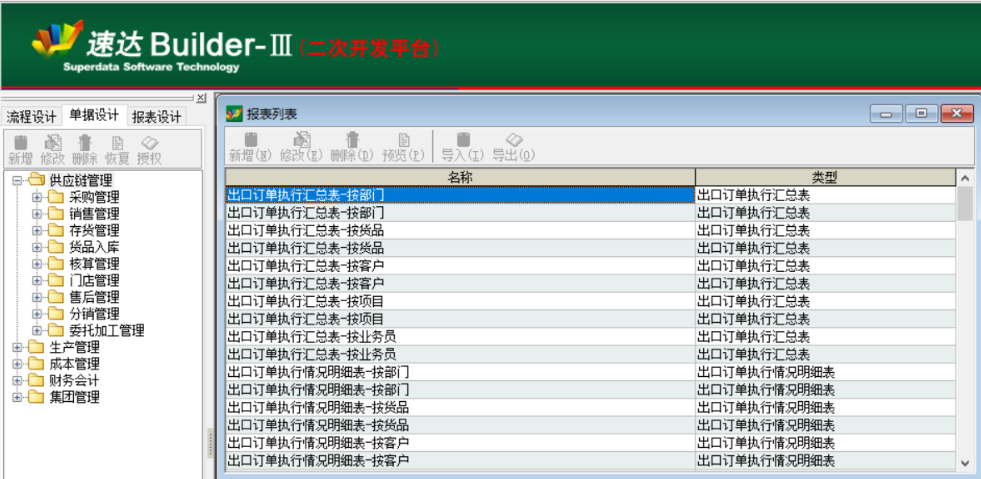
Task: Switch to the 流程设计 tab
Action: coord(31,116)
